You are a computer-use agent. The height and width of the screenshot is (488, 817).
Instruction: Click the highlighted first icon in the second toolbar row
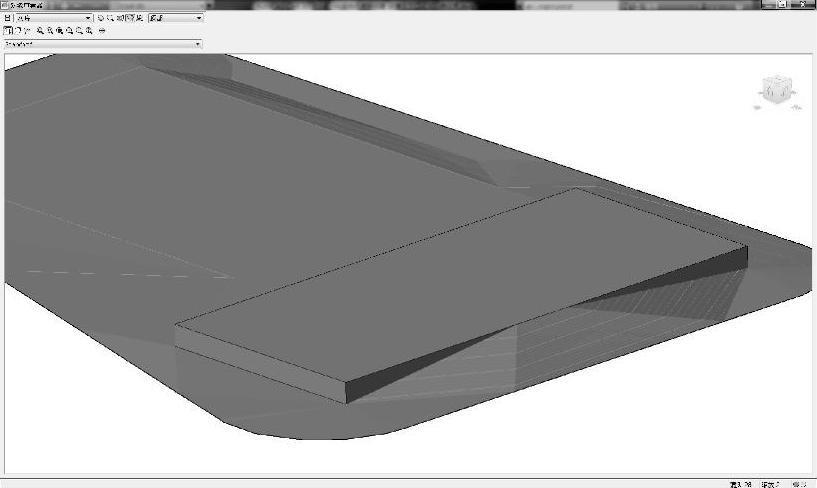[x=8, y=30]
